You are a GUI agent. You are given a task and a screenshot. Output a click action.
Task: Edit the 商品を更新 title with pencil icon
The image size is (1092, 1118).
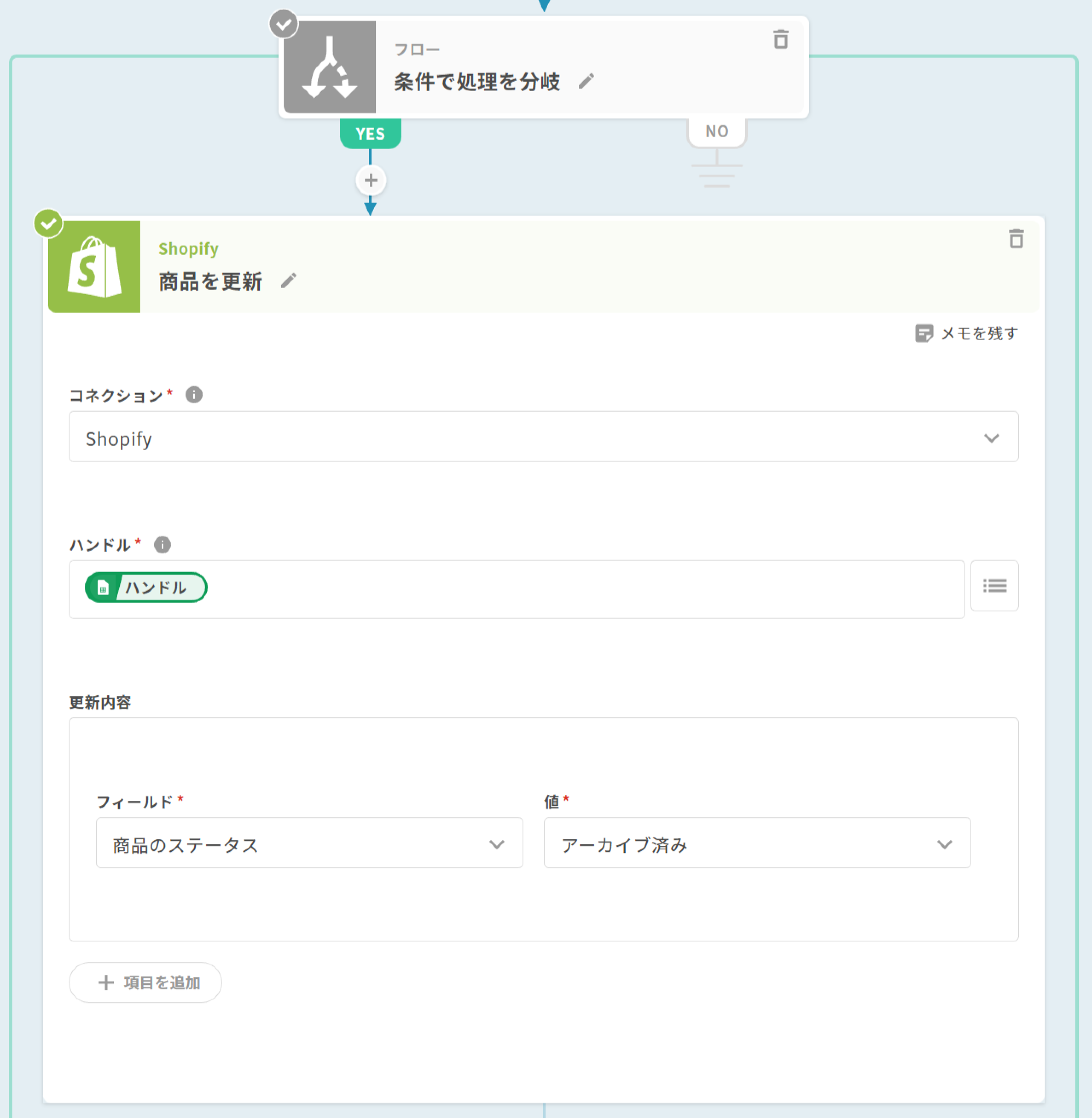click(288, 281)
